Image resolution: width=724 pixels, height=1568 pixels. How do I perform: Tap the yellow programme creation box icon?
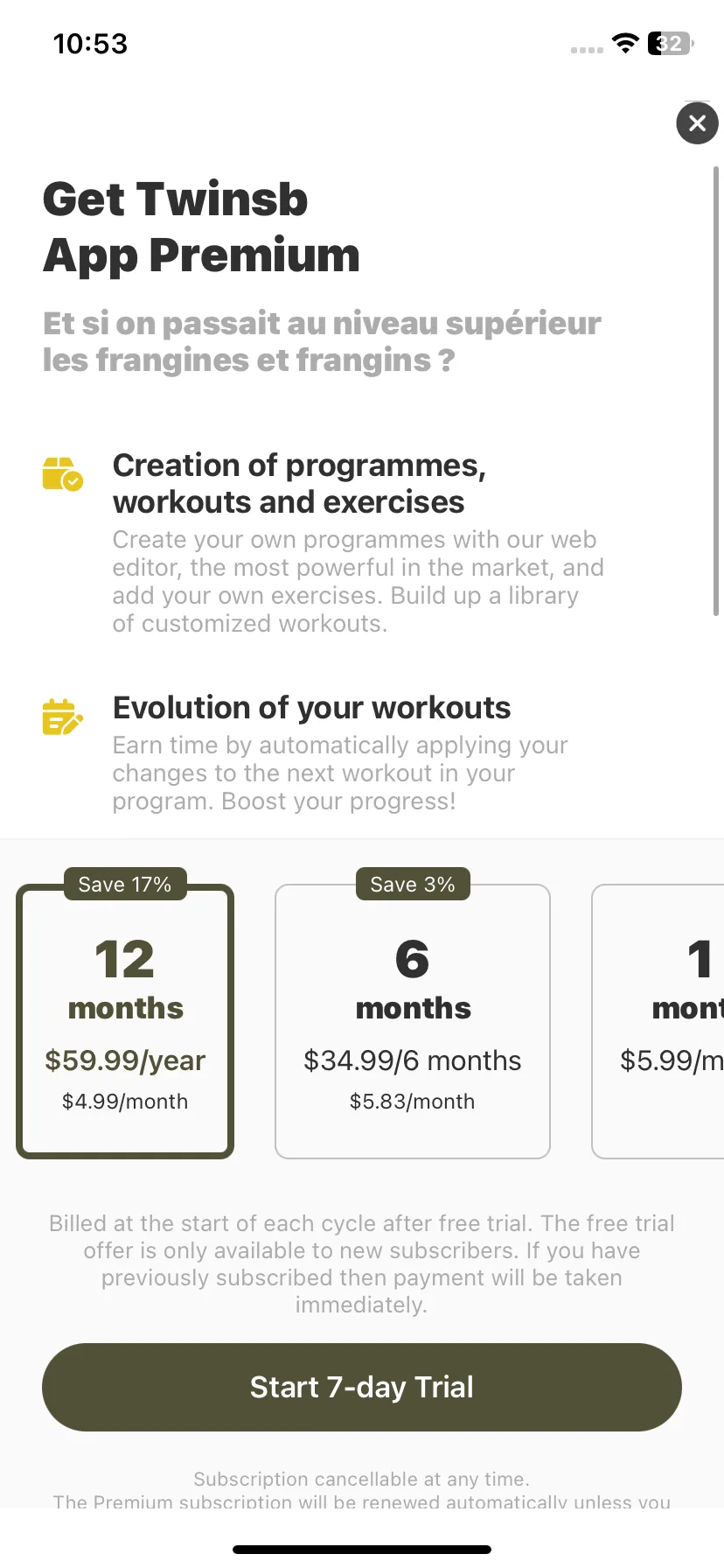63,473
